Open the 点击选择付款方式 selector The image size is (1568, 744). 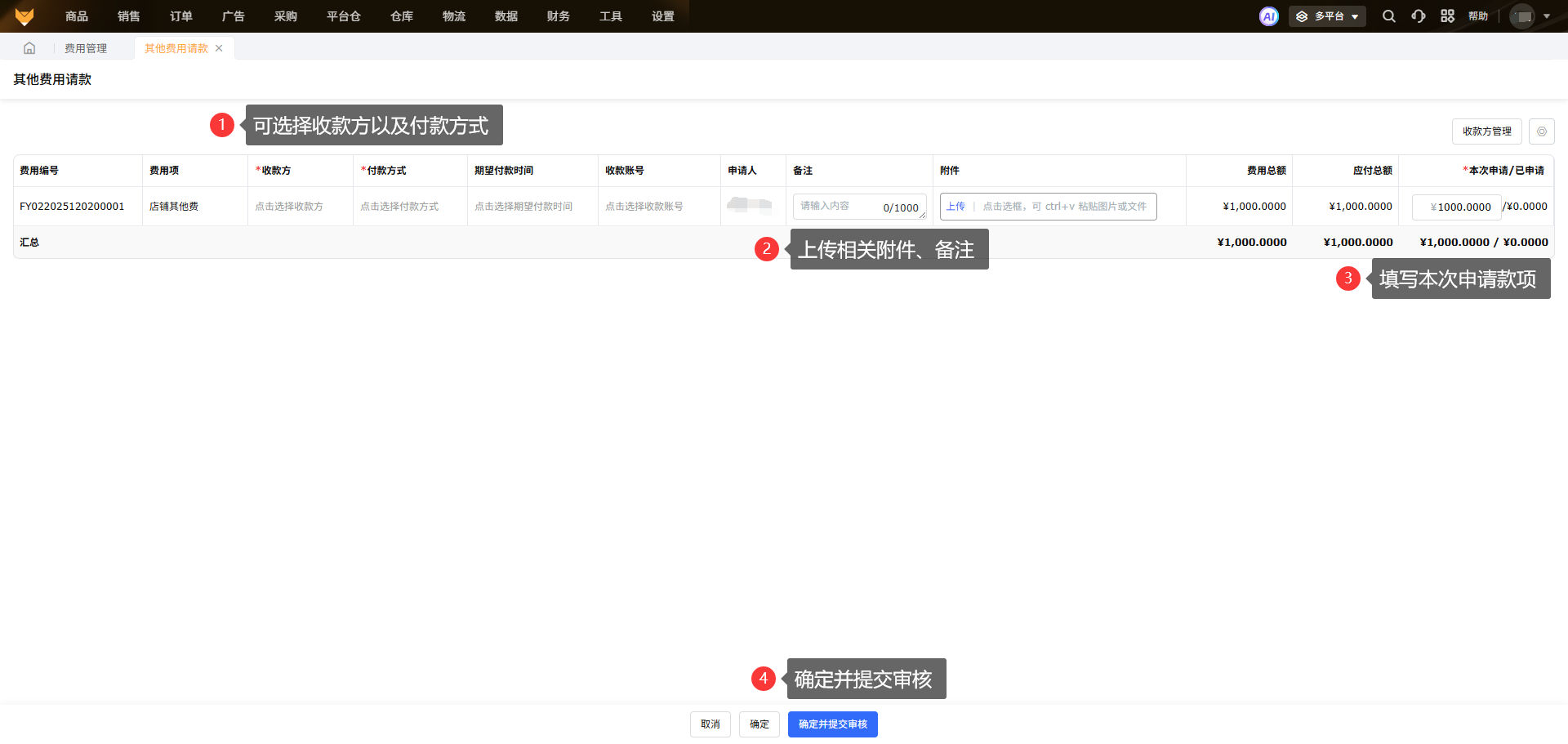(399, 207)
